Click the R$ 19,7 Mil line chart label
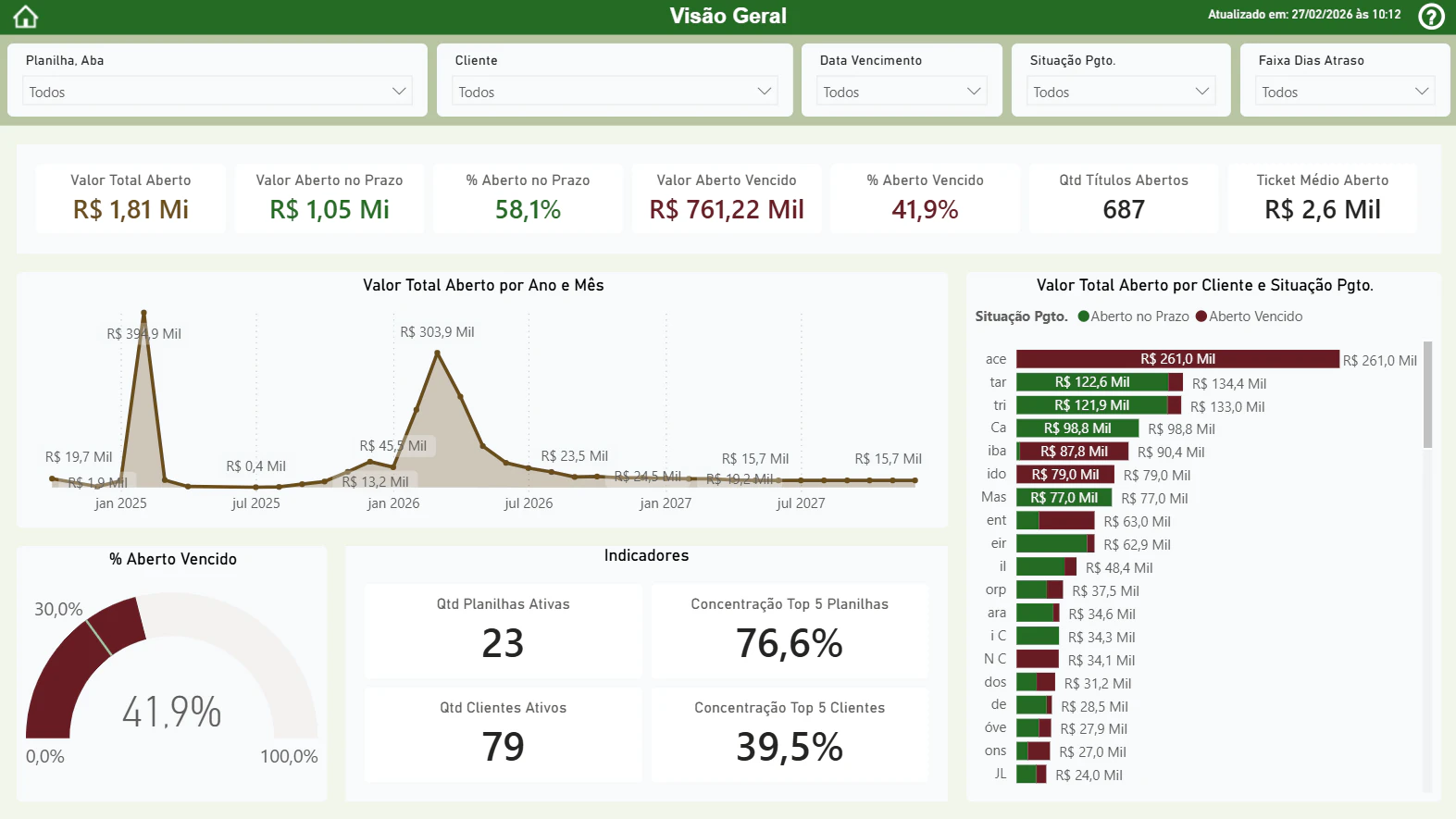1456x819 pixels. pos(79,457)
